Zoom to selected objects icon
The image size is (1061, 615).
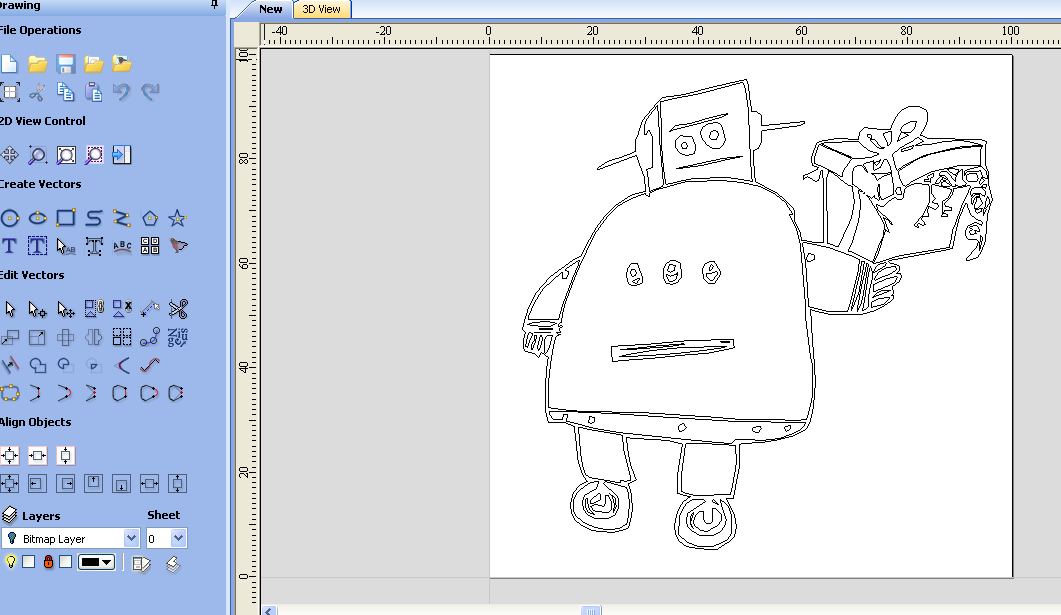pyautogui.click(x=93, y=155)
